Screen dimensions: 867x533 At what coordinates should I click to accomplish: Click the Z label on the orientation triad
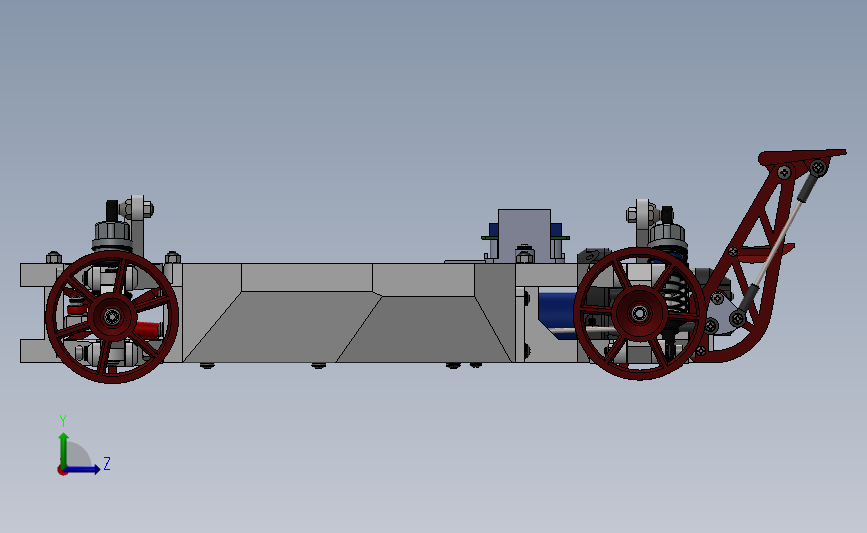(x=107, y=463)
